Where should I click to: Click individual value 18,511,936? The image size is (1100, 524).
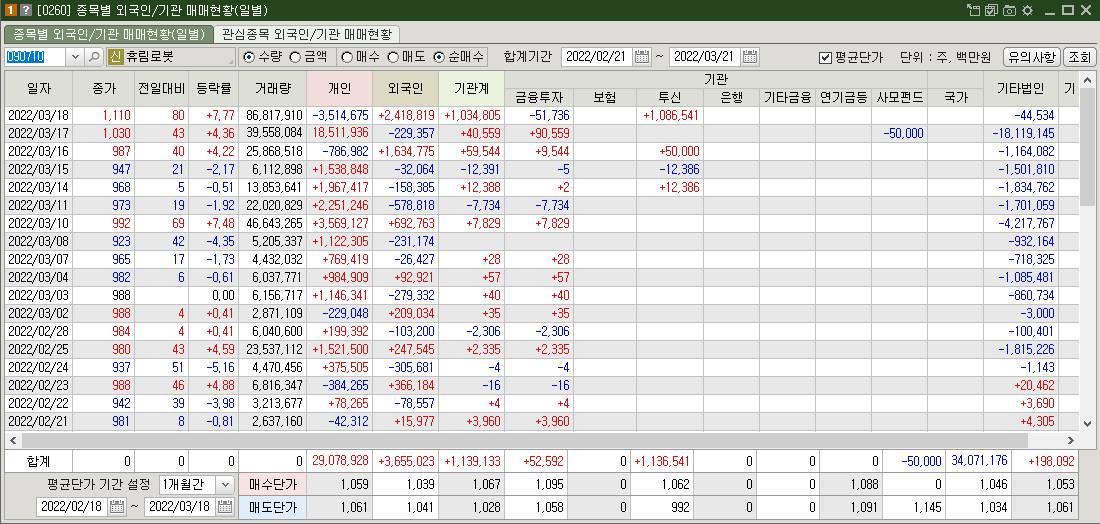pos(340,133)
